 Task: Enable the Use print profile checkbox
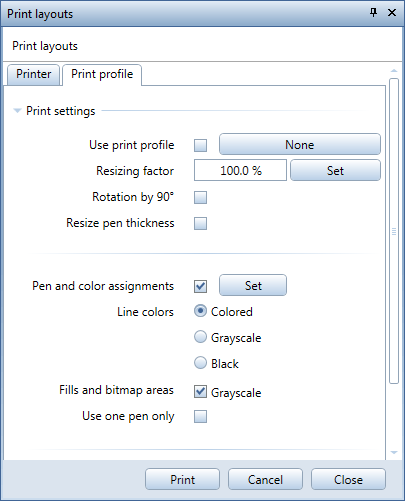coord(200,145)
